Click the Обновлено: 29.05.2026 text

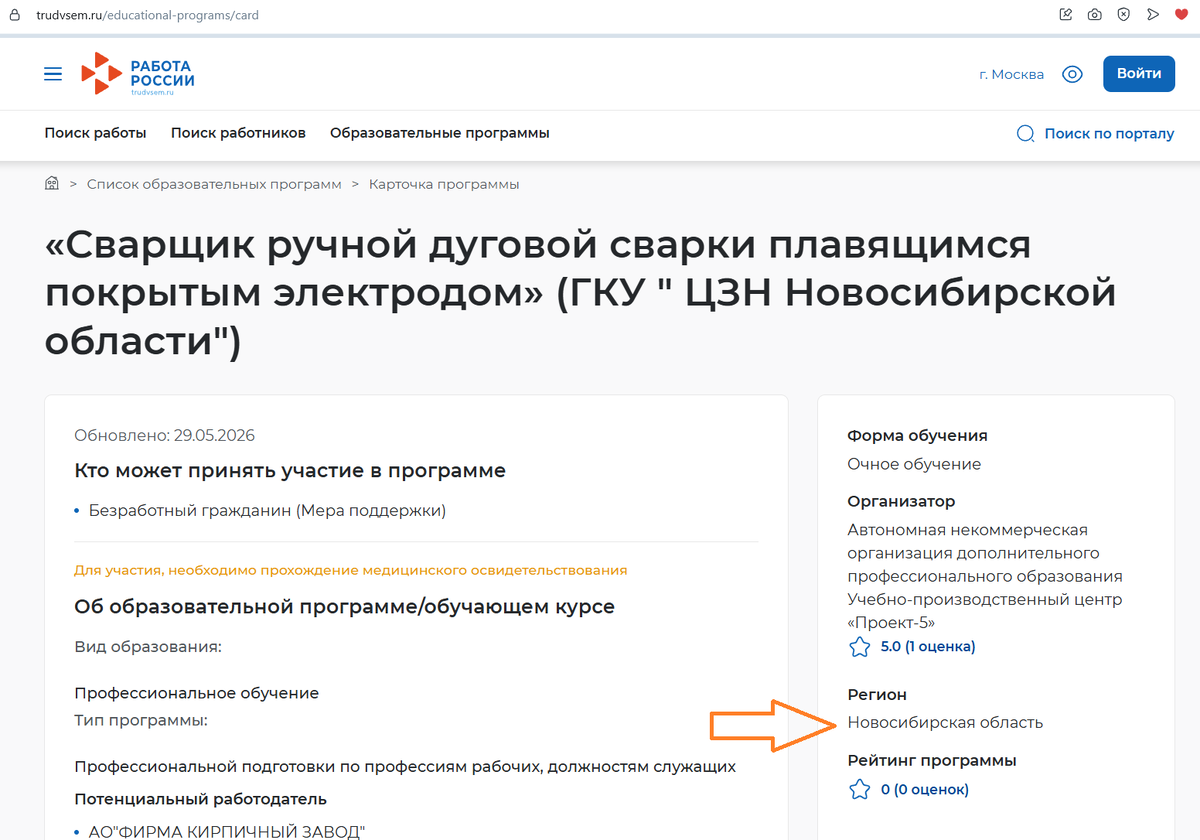pyautogui.click(x=165, y=435)
